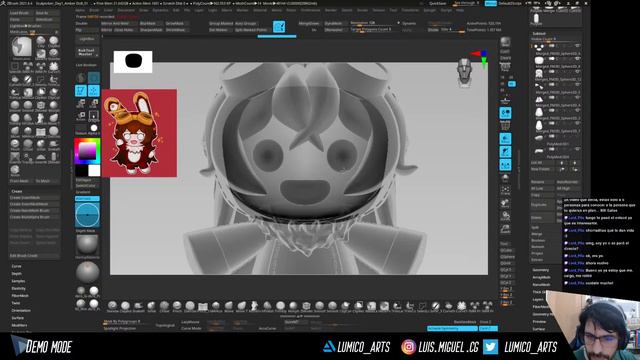Image resolution: width=640 pixels, height=360 pixels.
Task: Select the white secondary color swatch
Action: point(94,170)
